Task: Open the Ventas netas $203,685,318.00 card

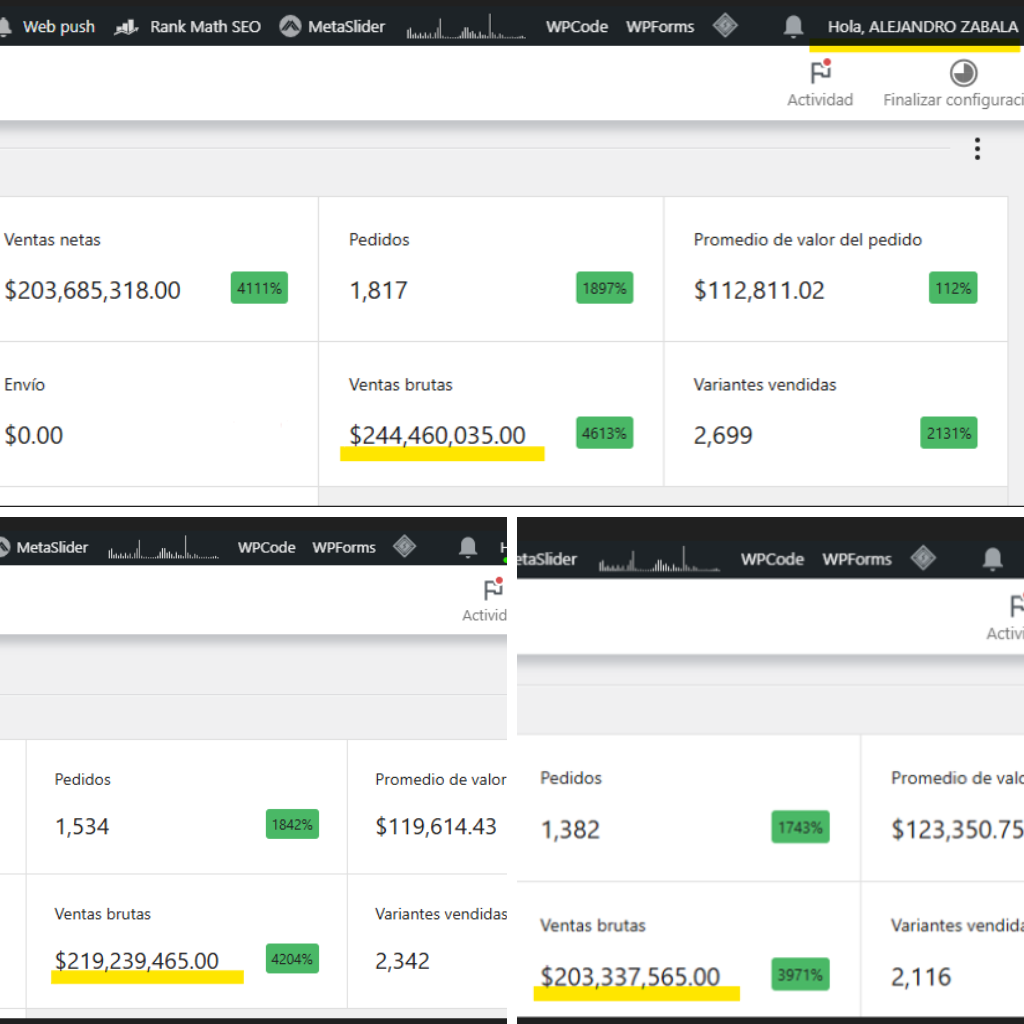Action: (x=150, y=268)
